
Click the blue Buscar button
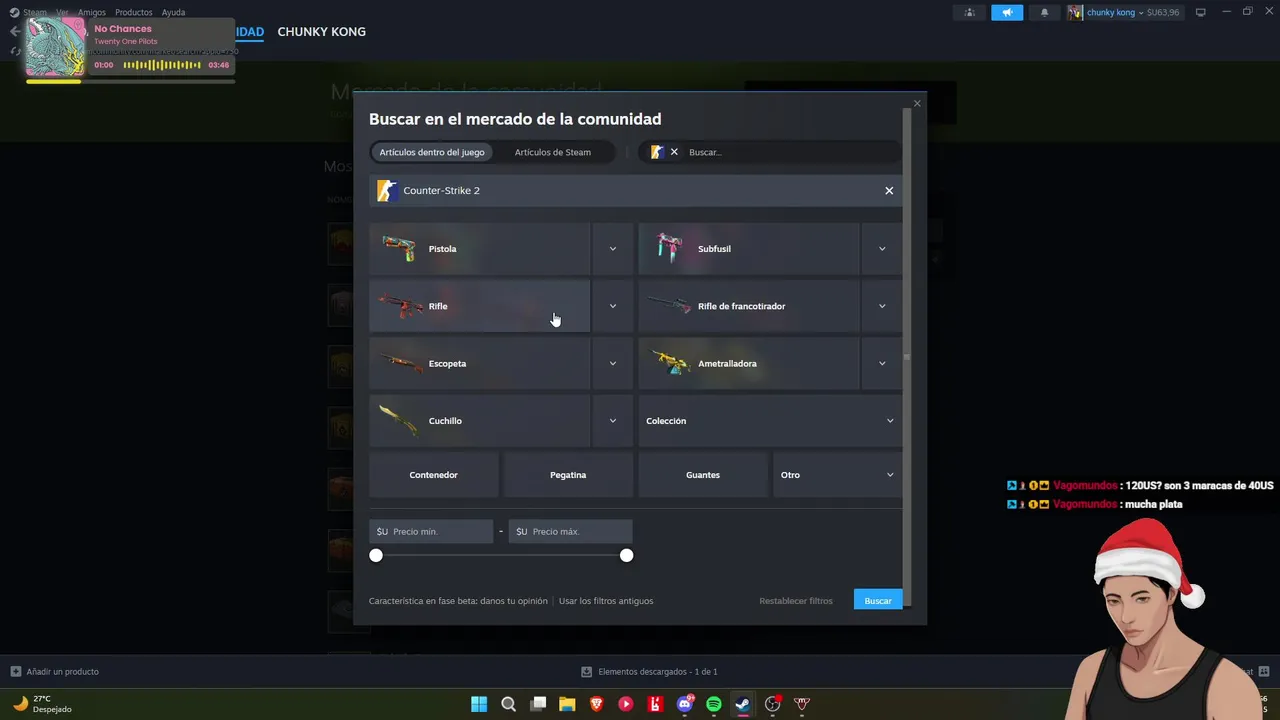(878, 601)
